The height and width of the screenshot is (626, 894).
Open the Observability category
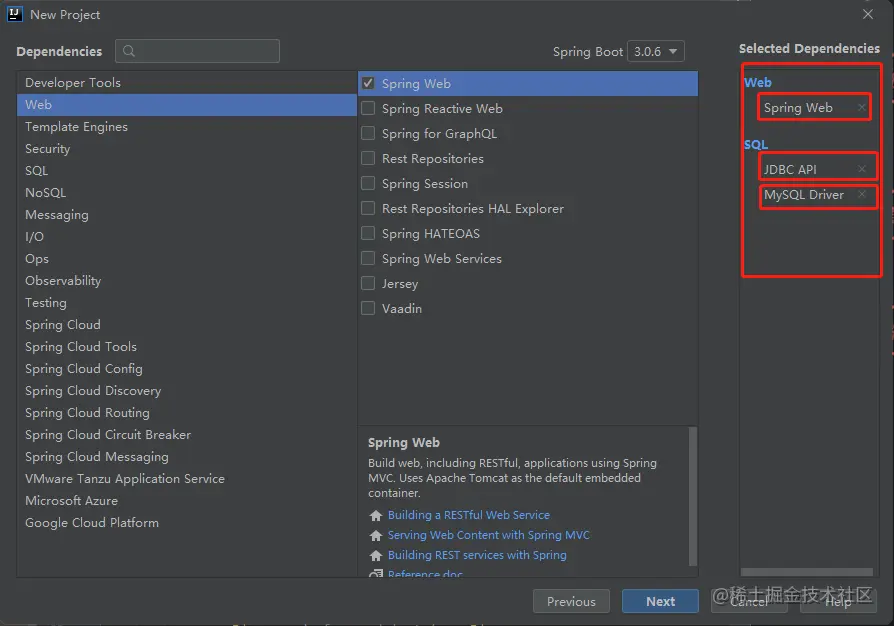[x=187, y=281]
